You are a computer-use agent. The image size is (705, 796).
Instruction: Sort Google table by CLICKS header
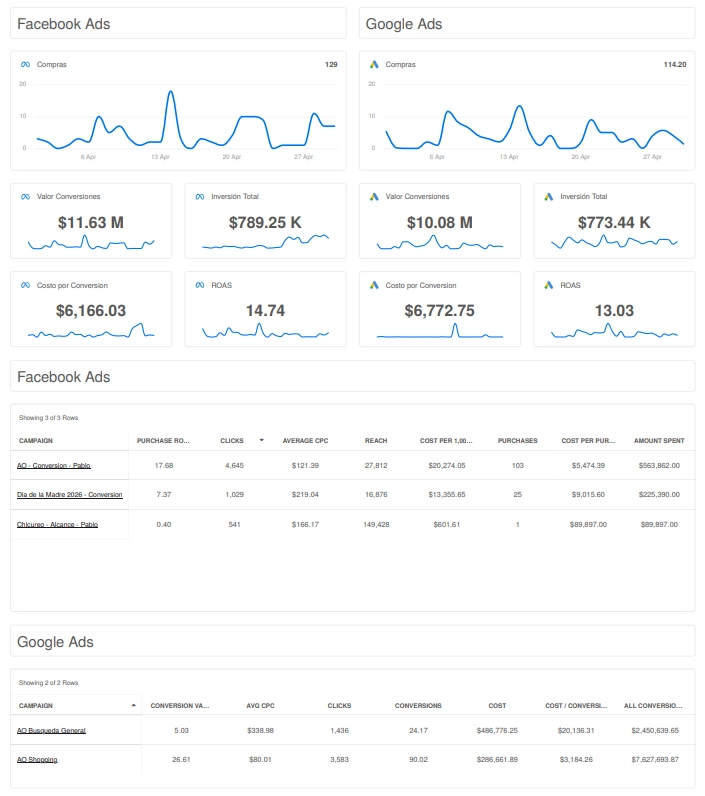[x=339, y=706]
